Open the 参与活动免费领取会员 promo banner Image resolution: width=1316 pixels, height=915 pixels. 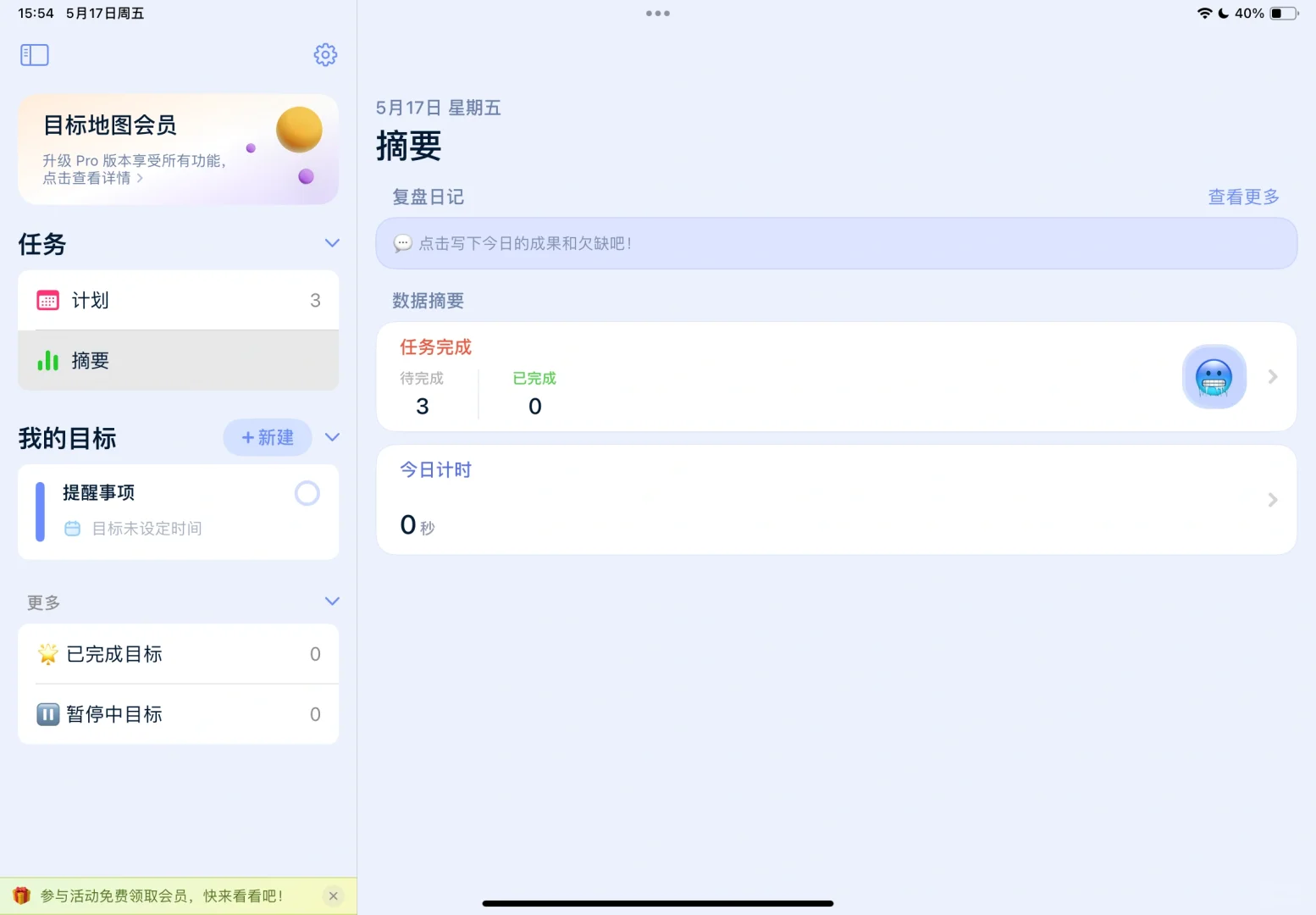[178, 896]
